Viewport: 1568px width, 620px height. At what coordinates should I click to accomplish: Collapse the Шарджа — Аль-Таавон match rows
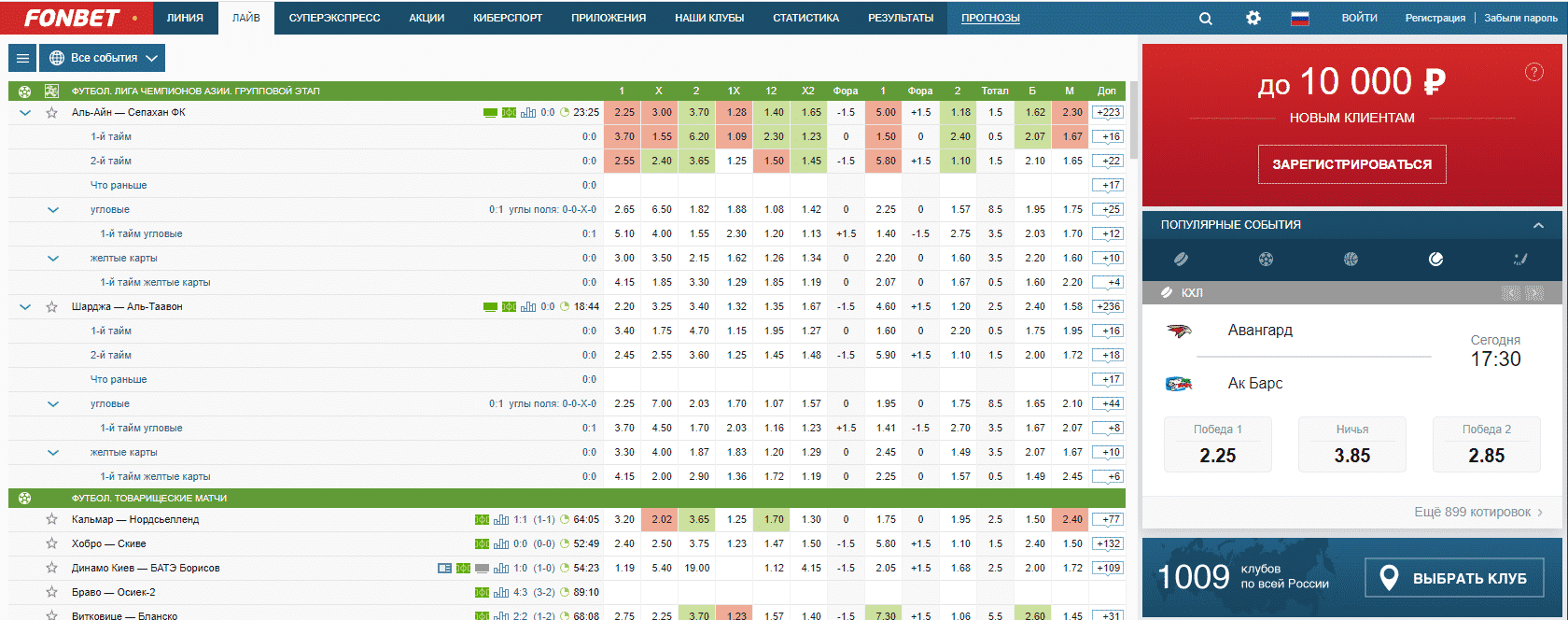click(x=25, y=307)
